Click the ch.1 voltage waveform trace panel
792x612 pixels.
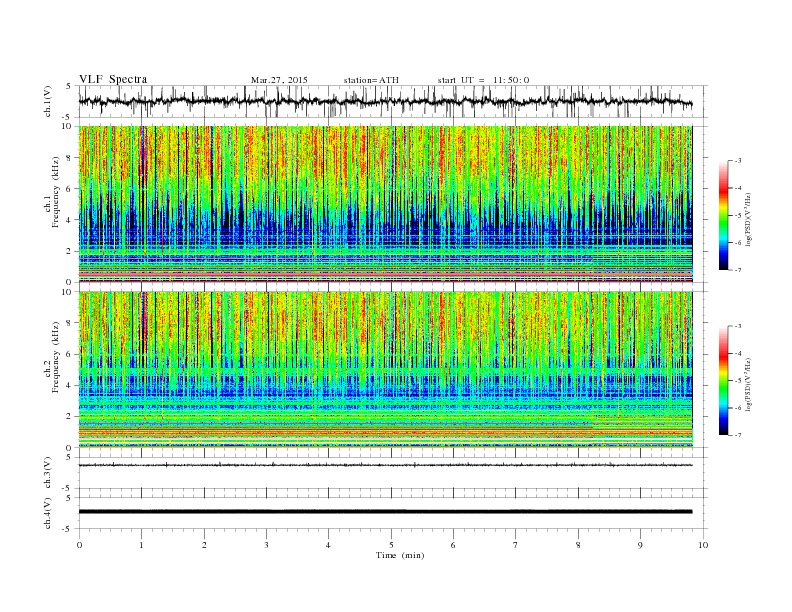(392, 101)
